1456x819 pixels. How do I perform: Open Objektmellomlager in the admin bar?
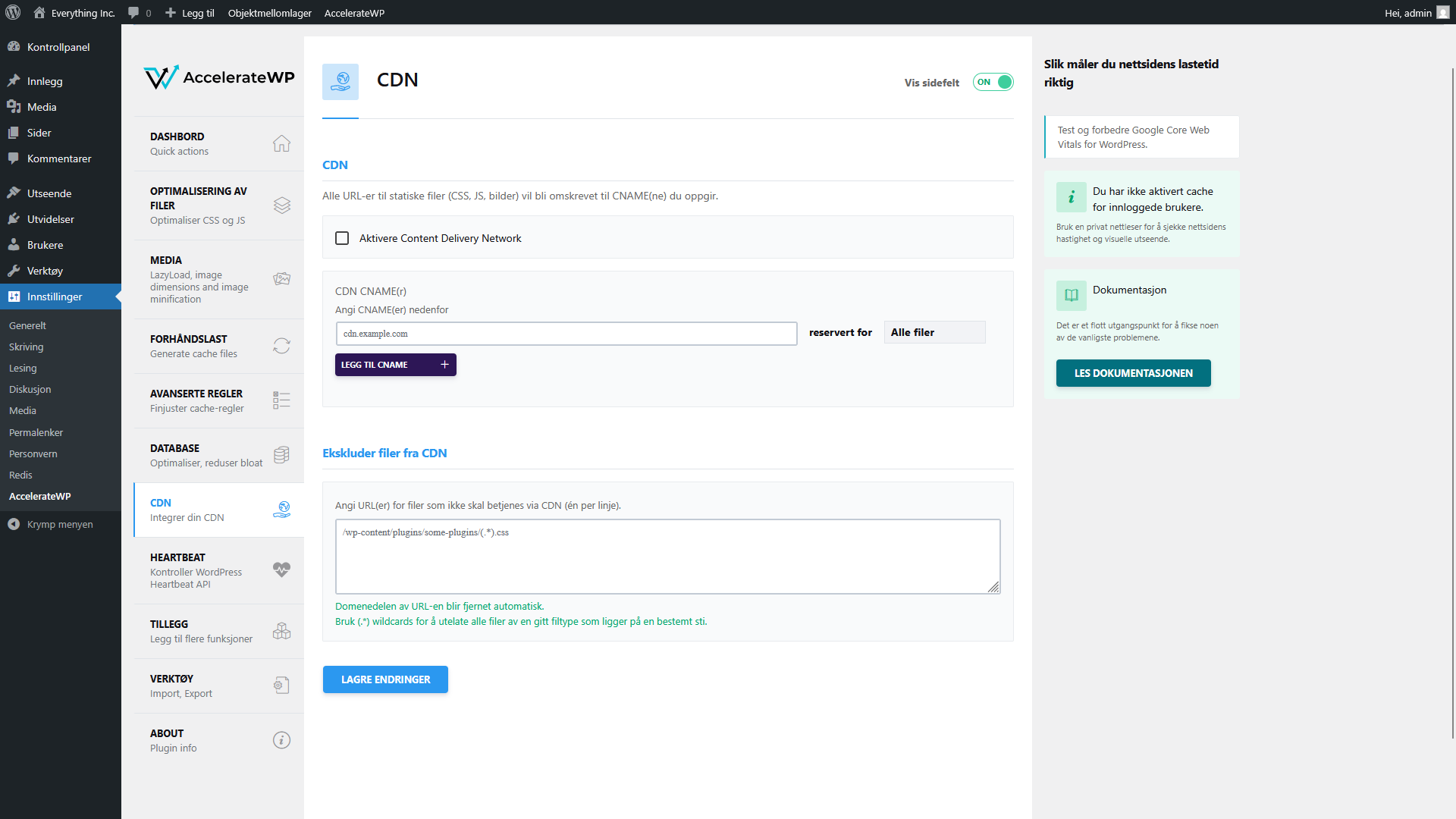coord(270,13)
